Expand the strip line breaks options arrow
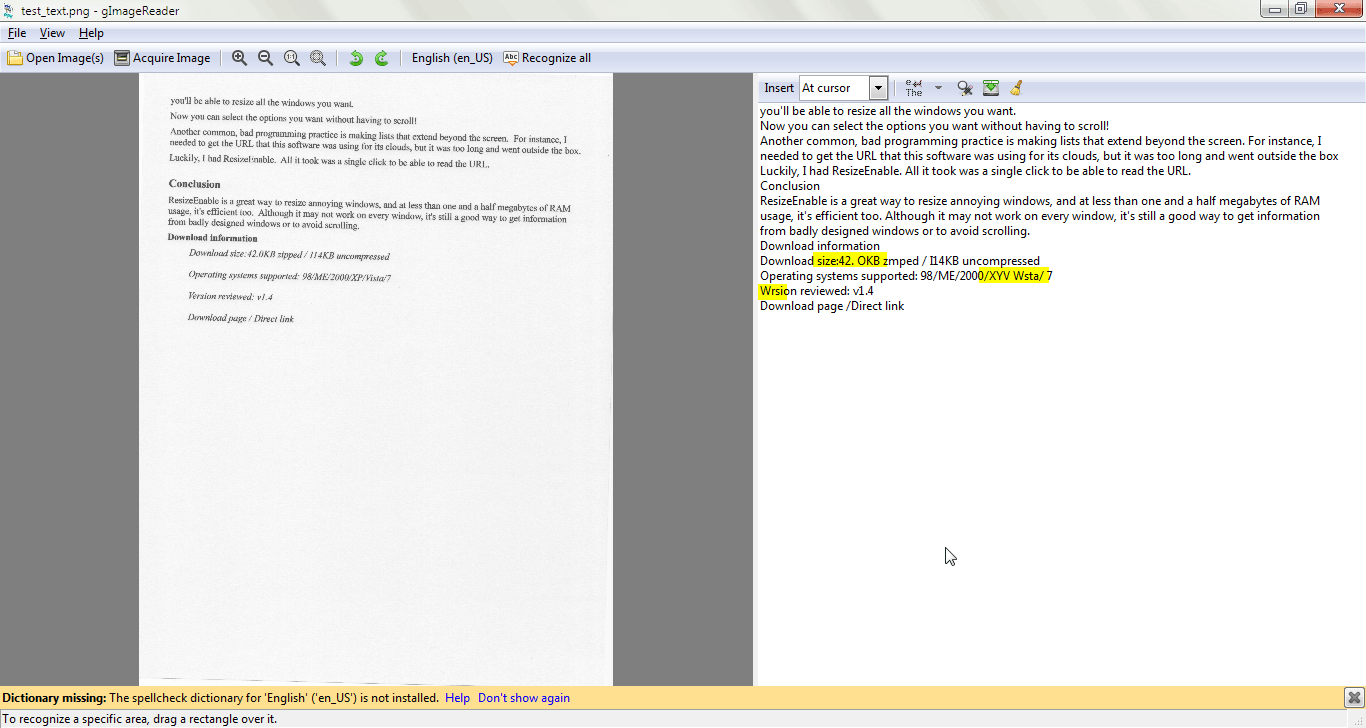Viewport: 1366px width, 728px height. pos(938,88)
